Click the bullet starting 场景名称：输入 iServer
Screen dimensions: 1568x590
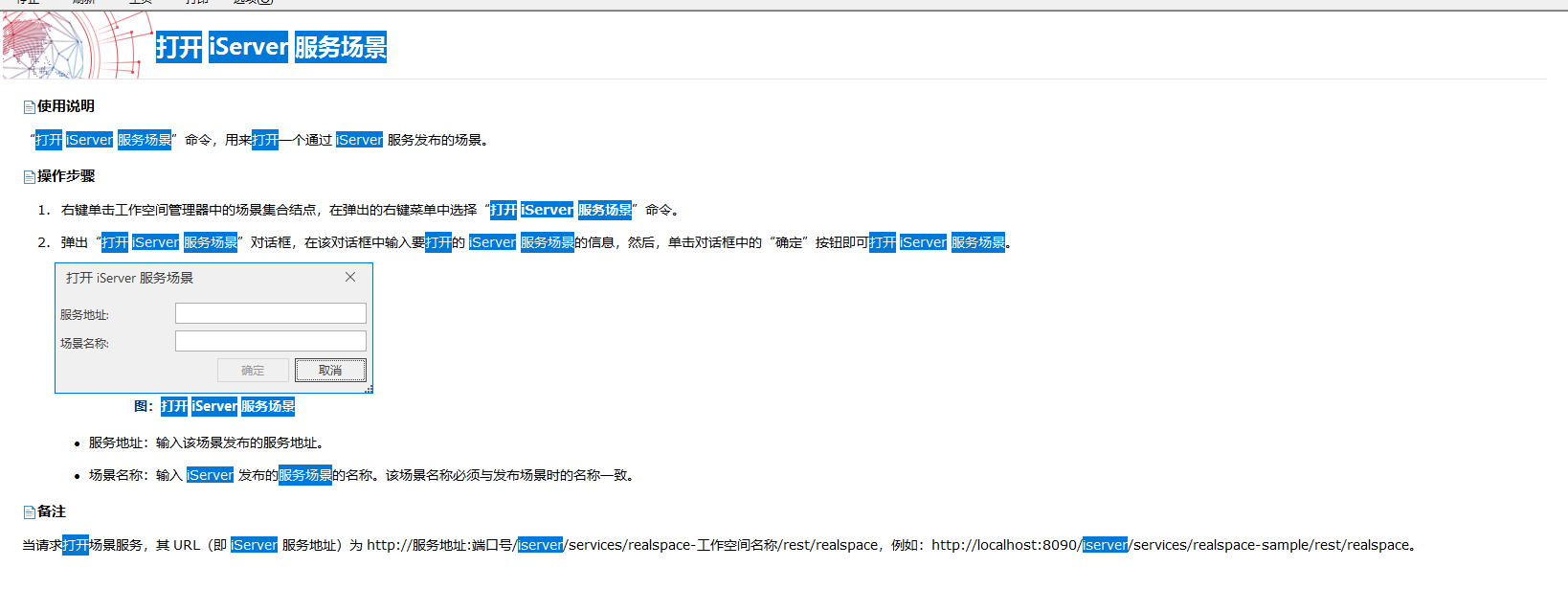(363, 475)
